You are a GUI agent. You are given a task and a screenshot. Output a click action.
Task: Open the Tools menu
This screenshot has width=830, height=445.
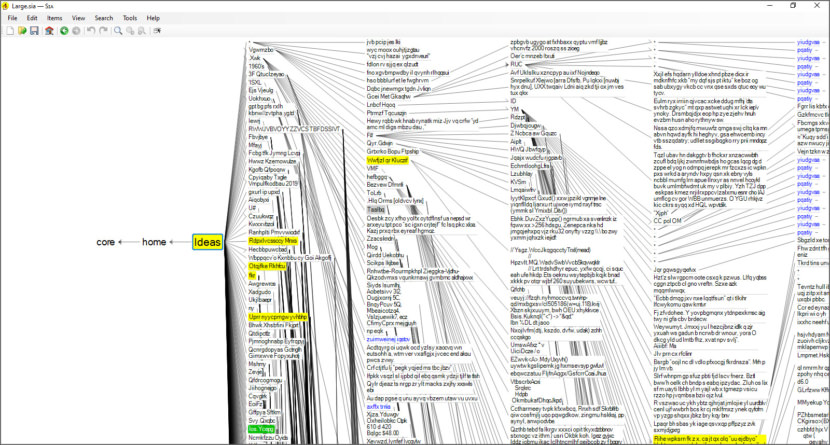coord(130,18)
